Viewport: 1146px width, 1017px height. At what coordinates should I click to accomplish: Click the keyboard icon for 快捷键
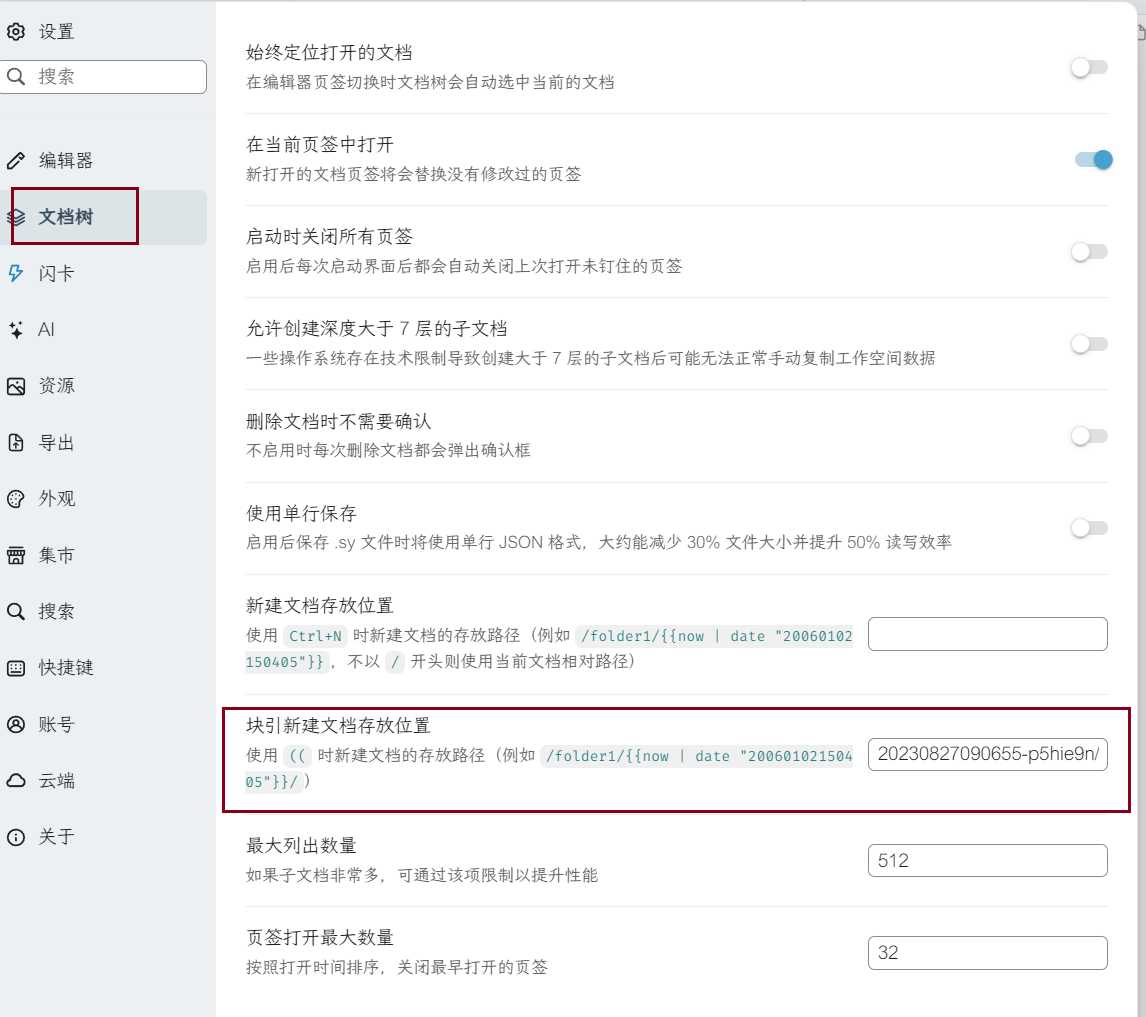pyautogui.click(x=16, y=668)
